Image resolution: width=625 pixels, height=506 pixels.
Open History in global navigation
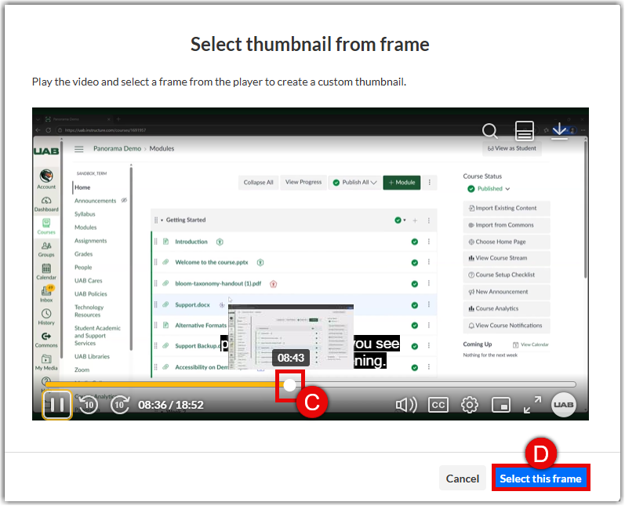tap(46, 317)
